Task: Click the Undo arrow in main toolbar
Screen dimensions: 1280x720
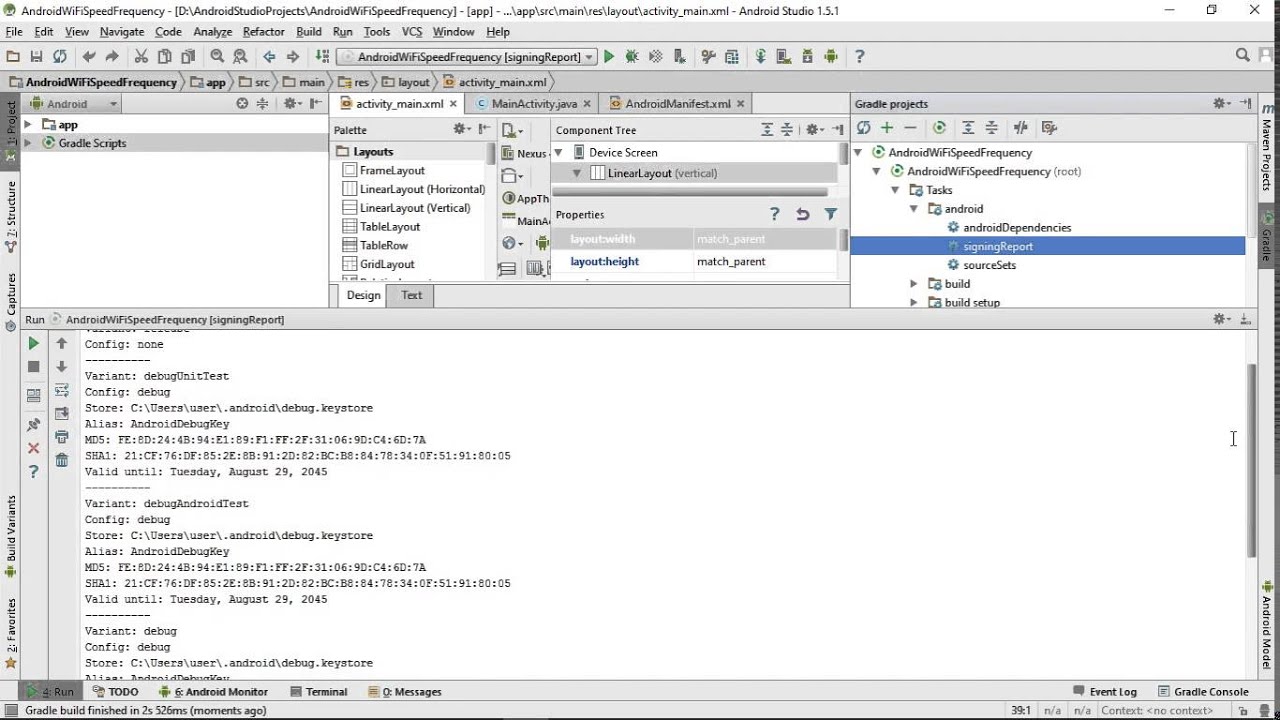Action: point(89,57)
